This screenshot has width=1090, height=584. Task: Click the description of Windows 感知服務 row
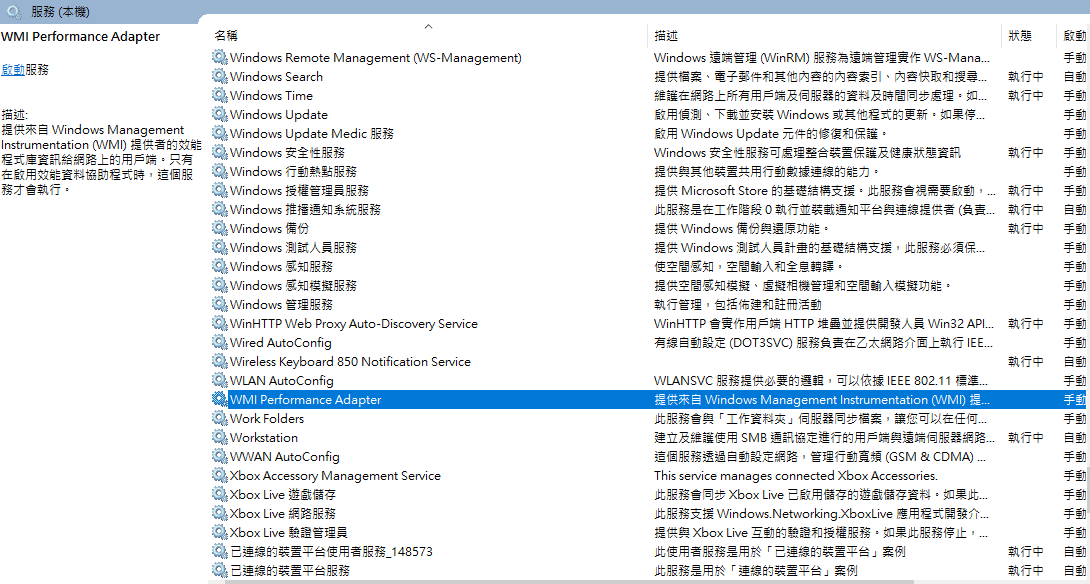tap(749, 267)
